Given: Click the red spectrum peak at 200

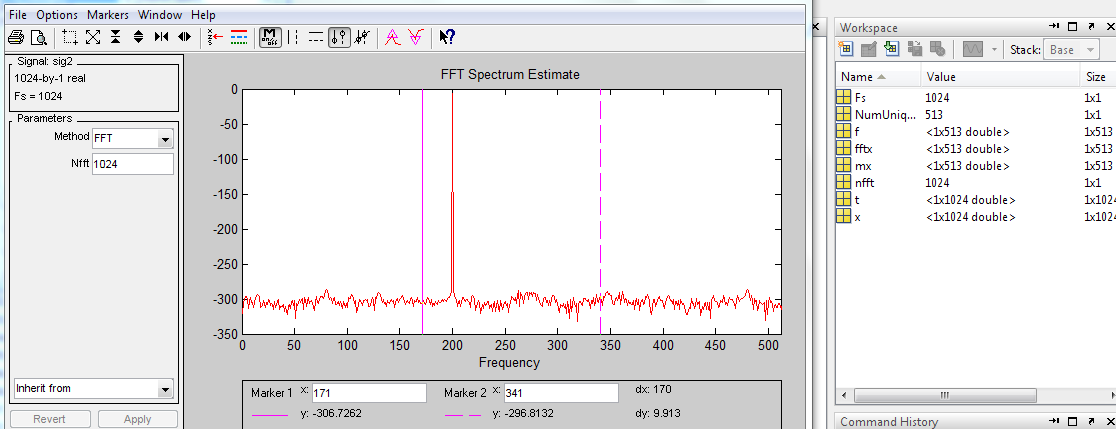Looking at the screenshot, I should tap(453, 192).
